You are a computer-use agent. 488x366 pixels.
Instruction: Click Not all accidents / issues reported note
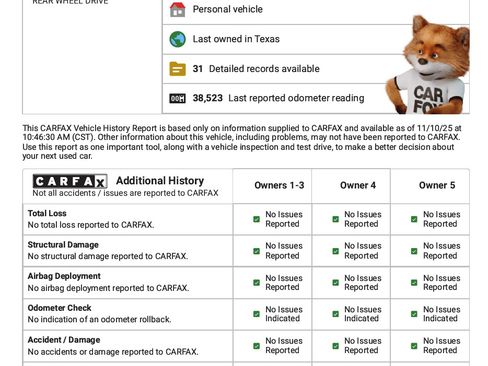point(125,193)
